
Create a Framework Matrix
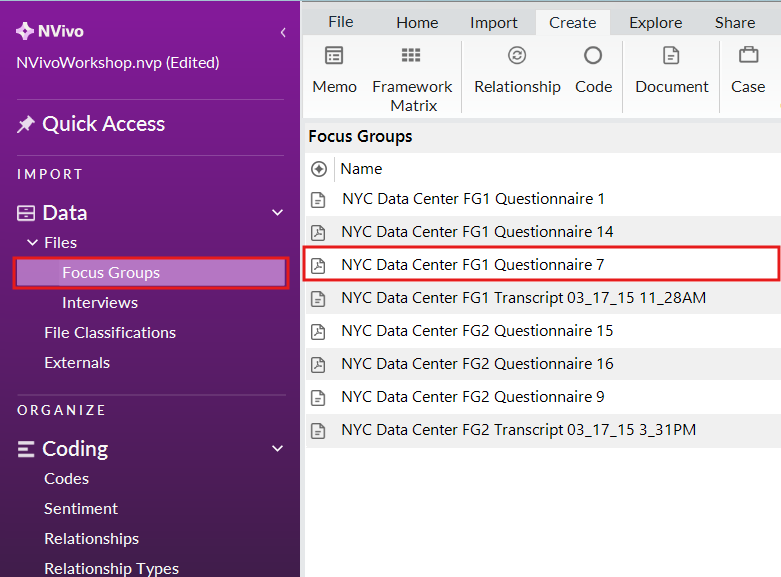tap(412, 79)
